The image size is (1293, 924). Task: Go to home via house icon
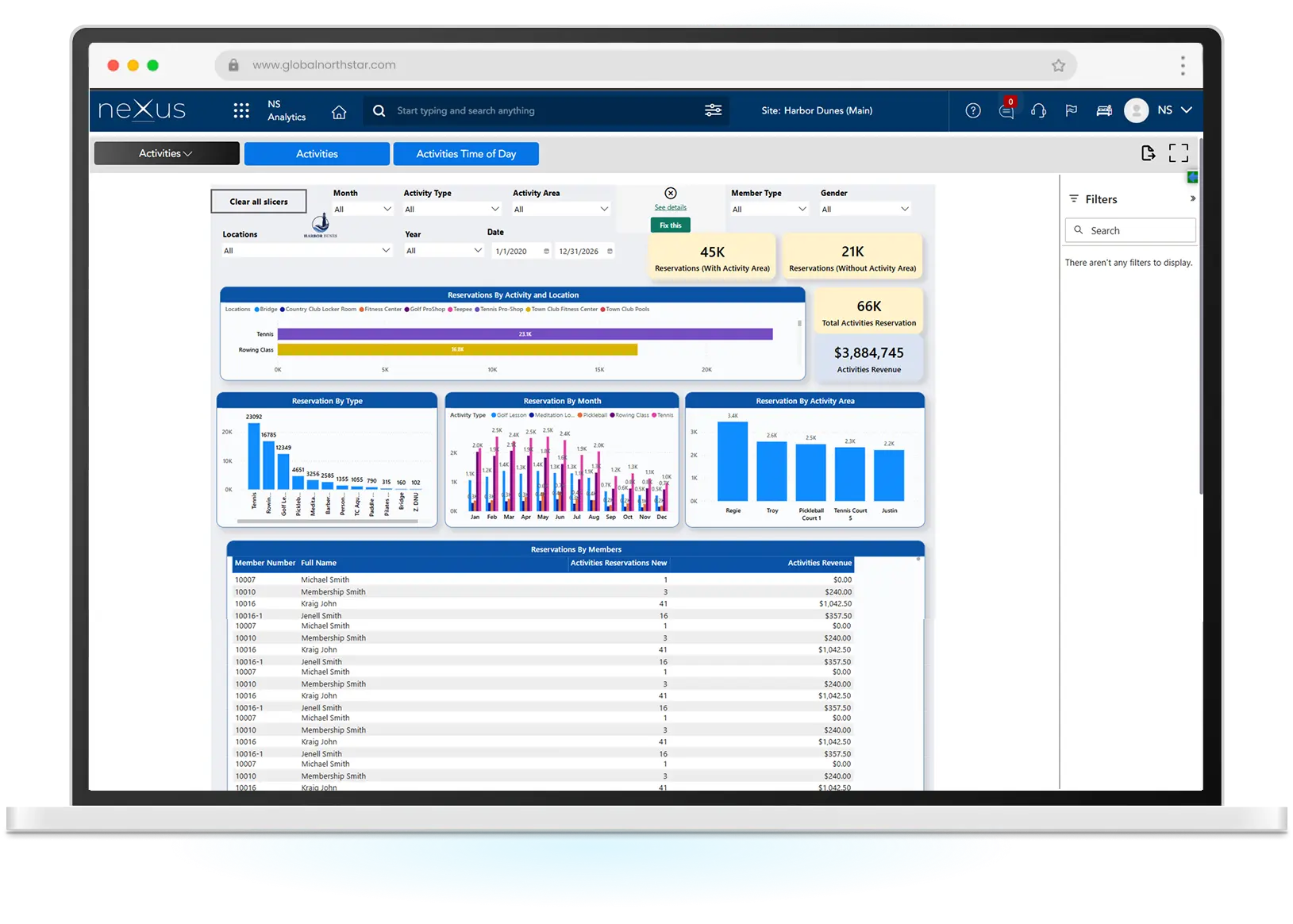click(x=339, y=112)
